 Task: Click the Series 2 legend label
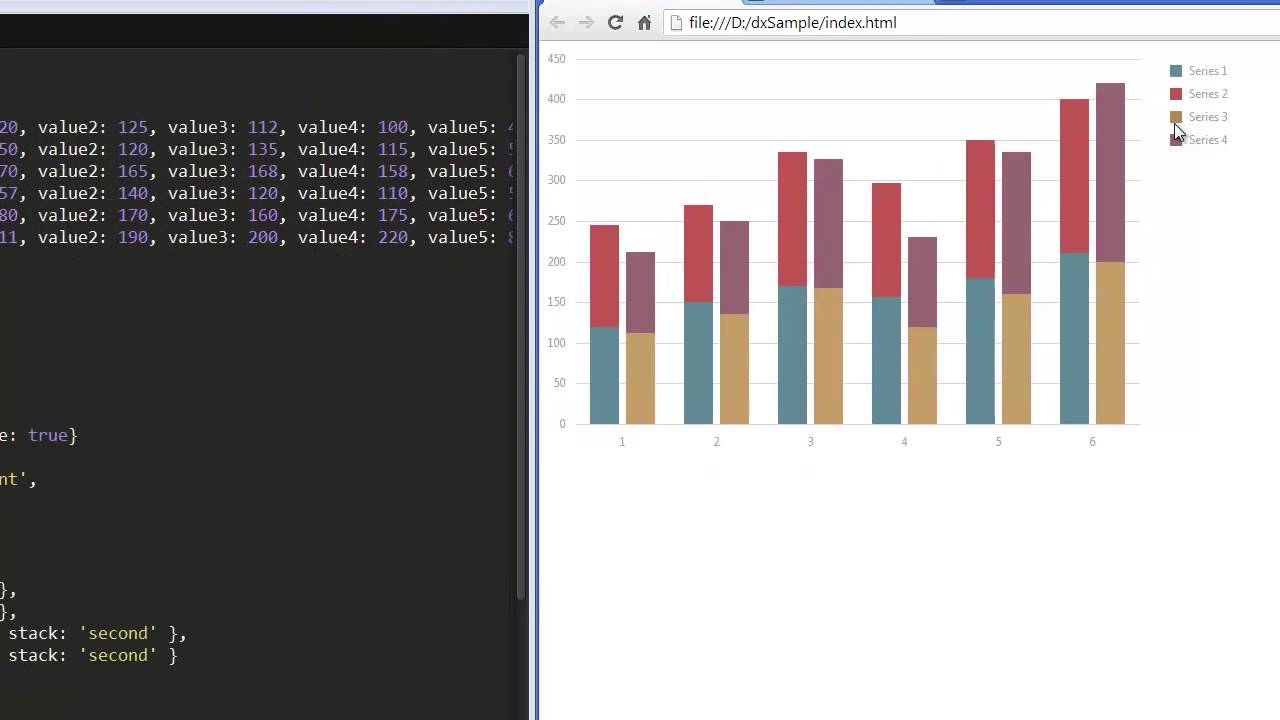pyautogui.click(x=1208, y=94)
